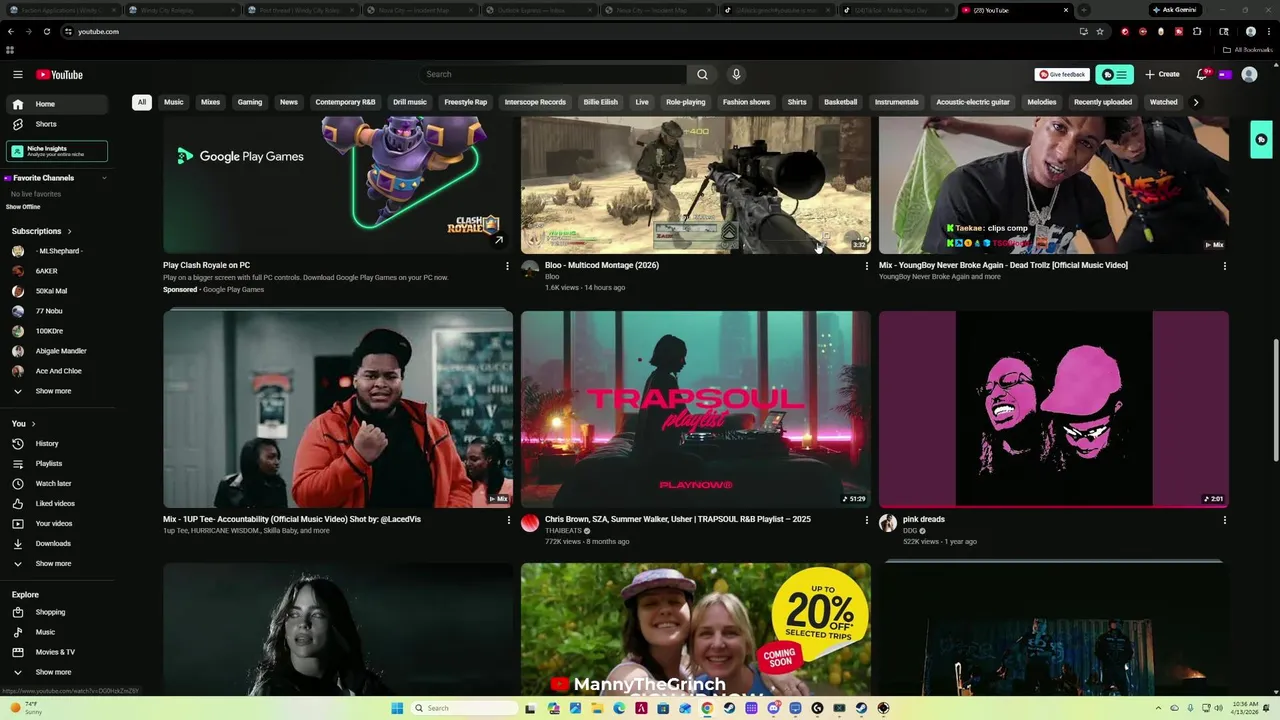The height and width of the screenshot is (720, 1280).
Task: Show next filter chips arrow
Action: [x=1195, y=102]
